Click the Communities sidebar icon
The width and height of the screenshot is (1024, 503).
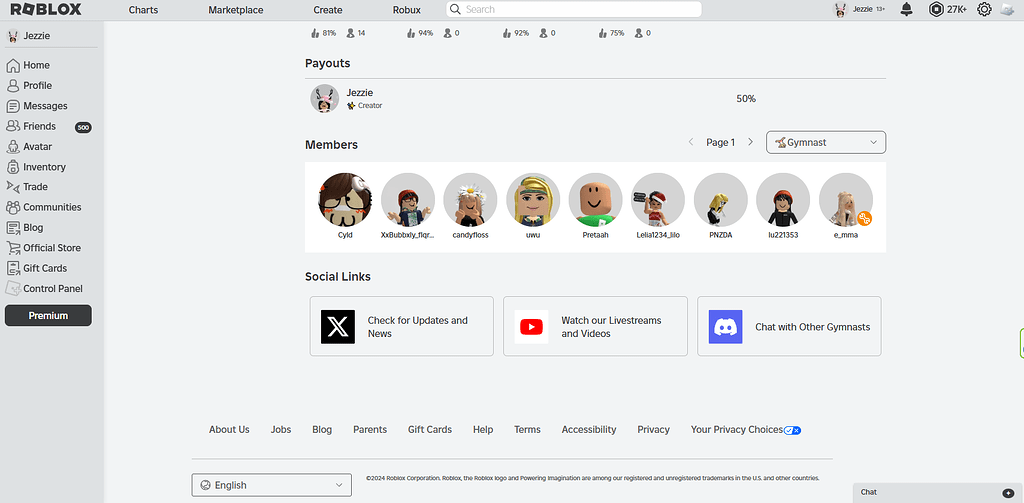click(x=12, y=207)
